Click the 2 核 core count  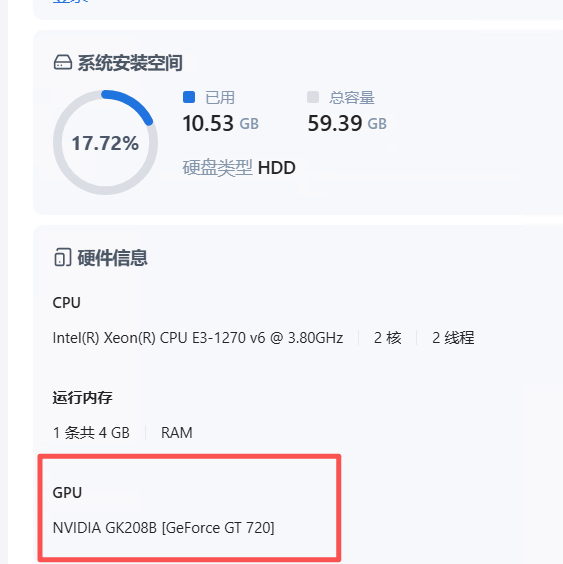[387, 338]
